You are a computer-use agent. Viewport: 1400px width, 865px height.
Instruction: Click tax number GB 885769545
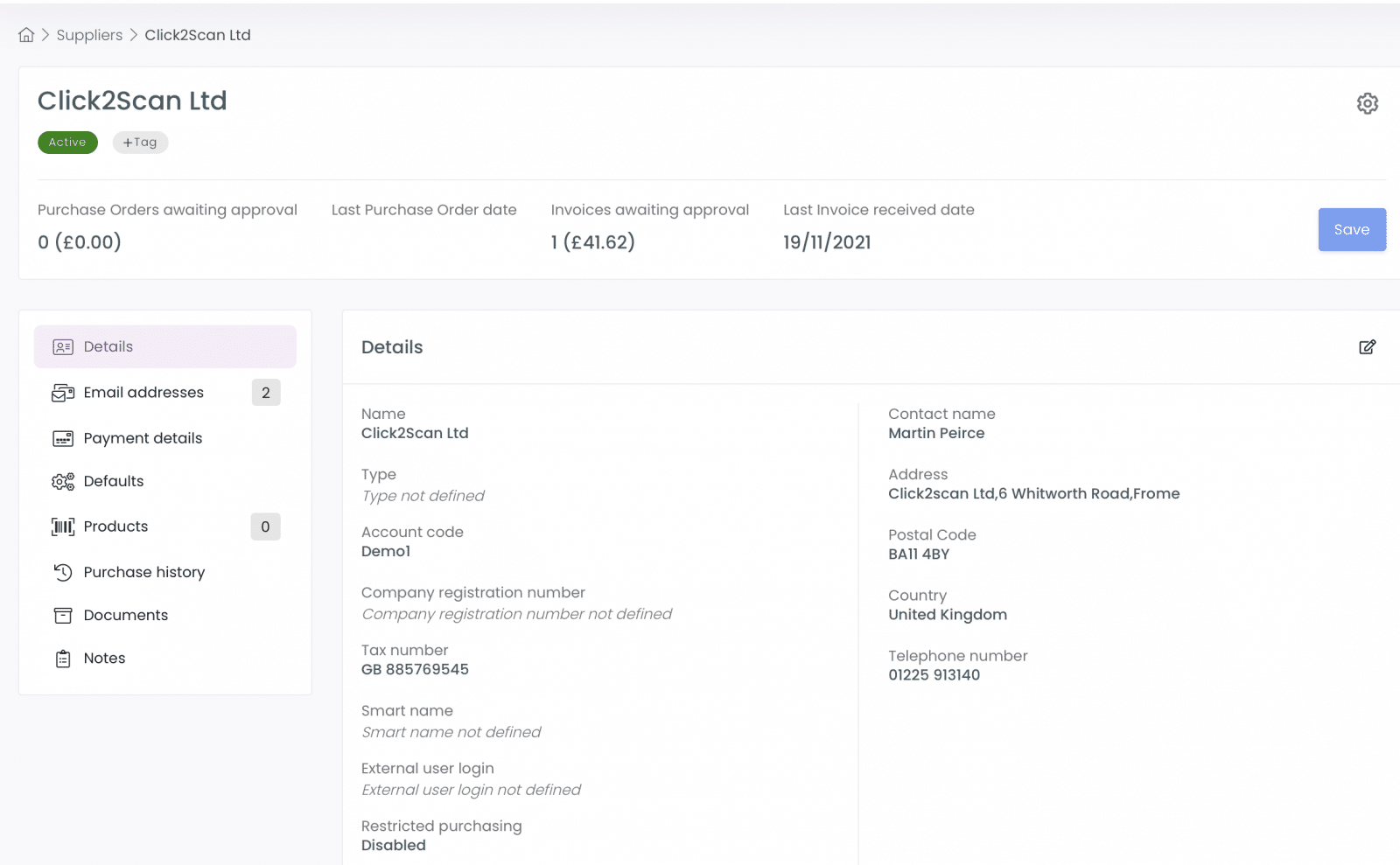415,669
